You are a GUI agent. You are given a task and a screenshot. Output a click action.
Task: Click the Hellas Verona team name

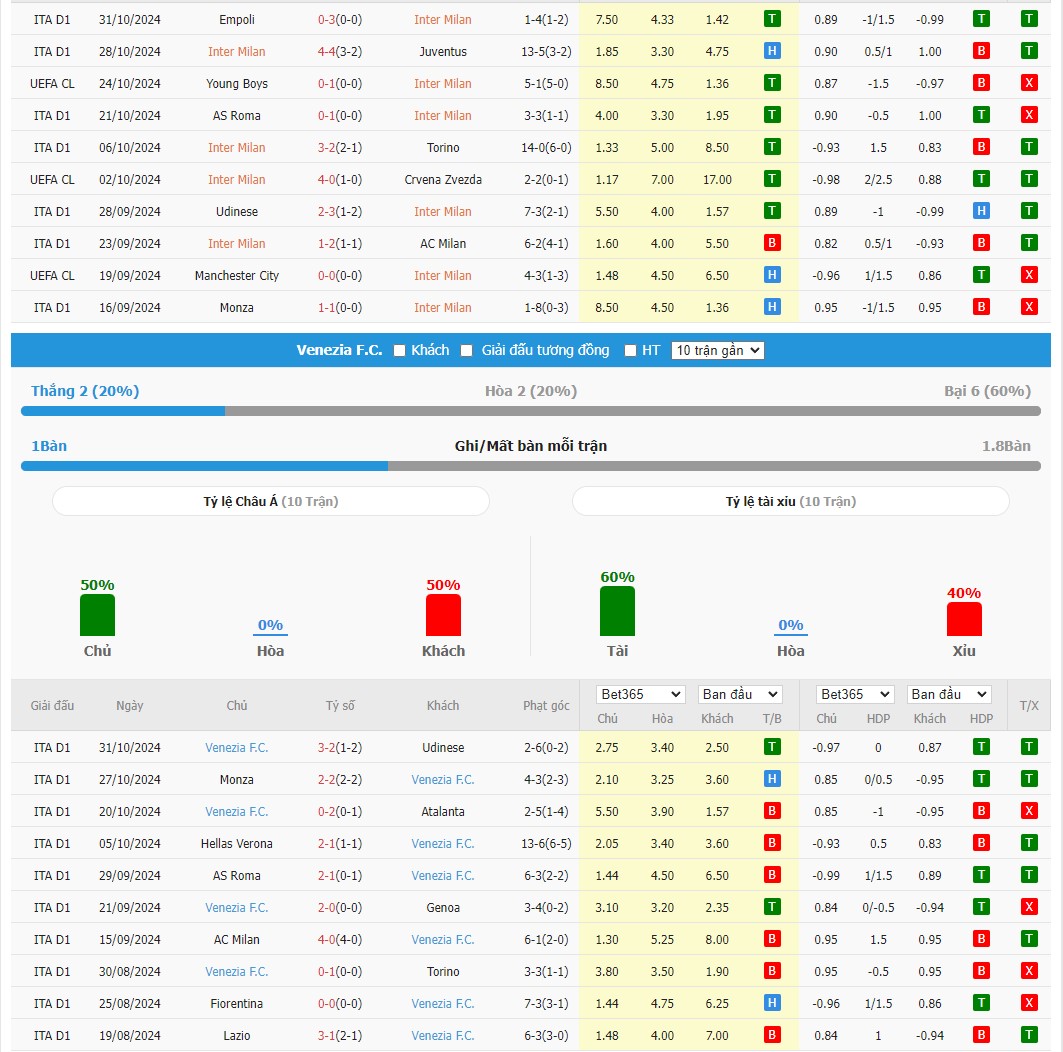click(237, 844)
